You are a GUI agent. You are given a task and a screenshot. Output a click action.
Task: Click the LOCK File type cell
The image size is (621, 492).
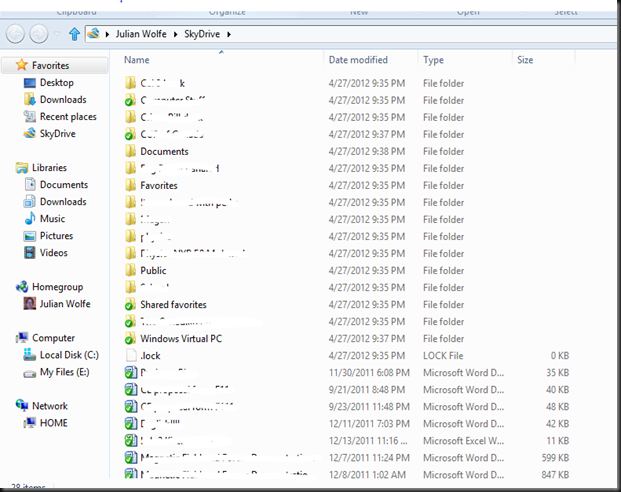pyautogui.click(x=443, y=356)
